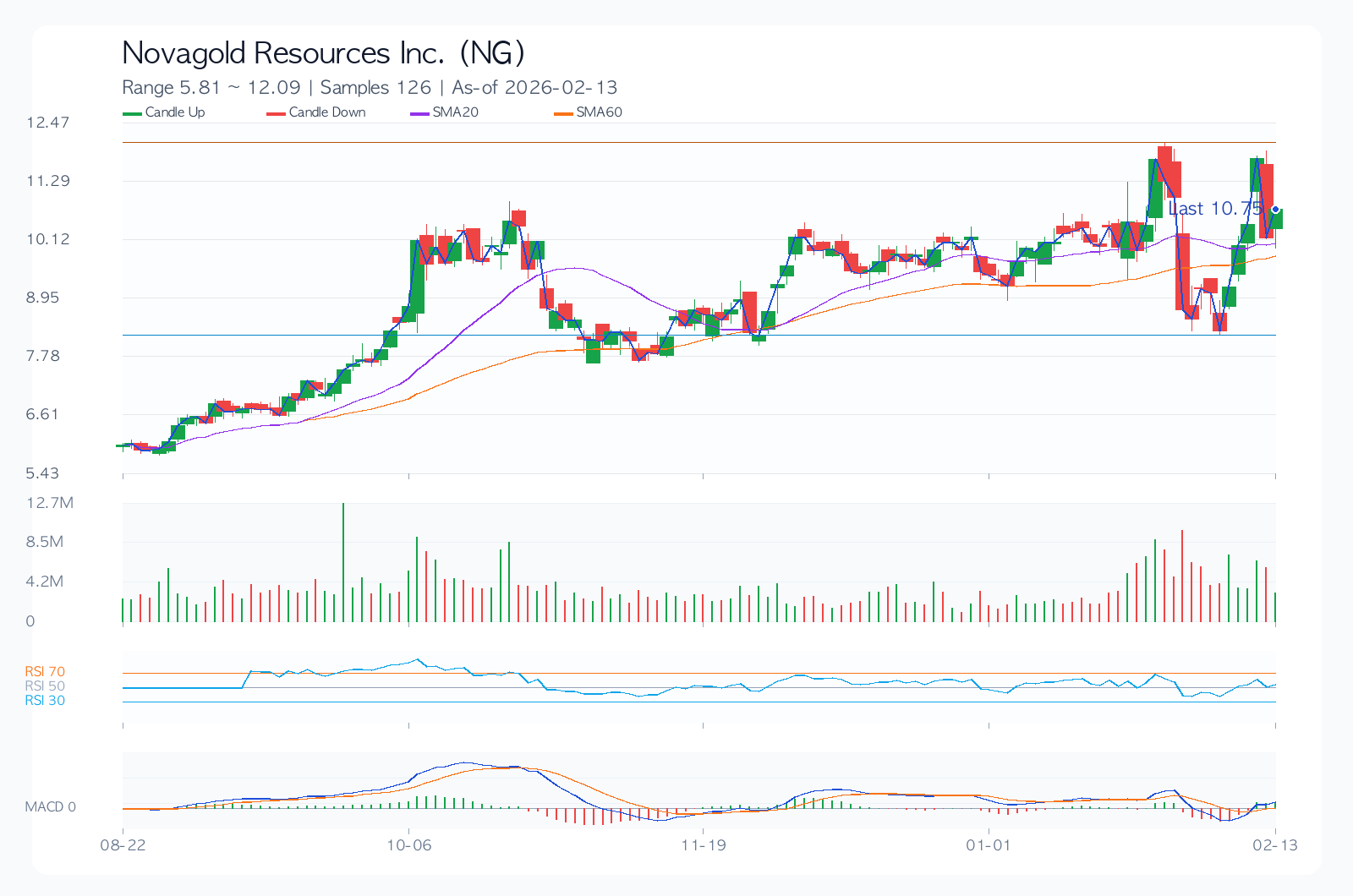Click the Candle Up legend swatch
The image size is (1353, 896).
(133, 113)
